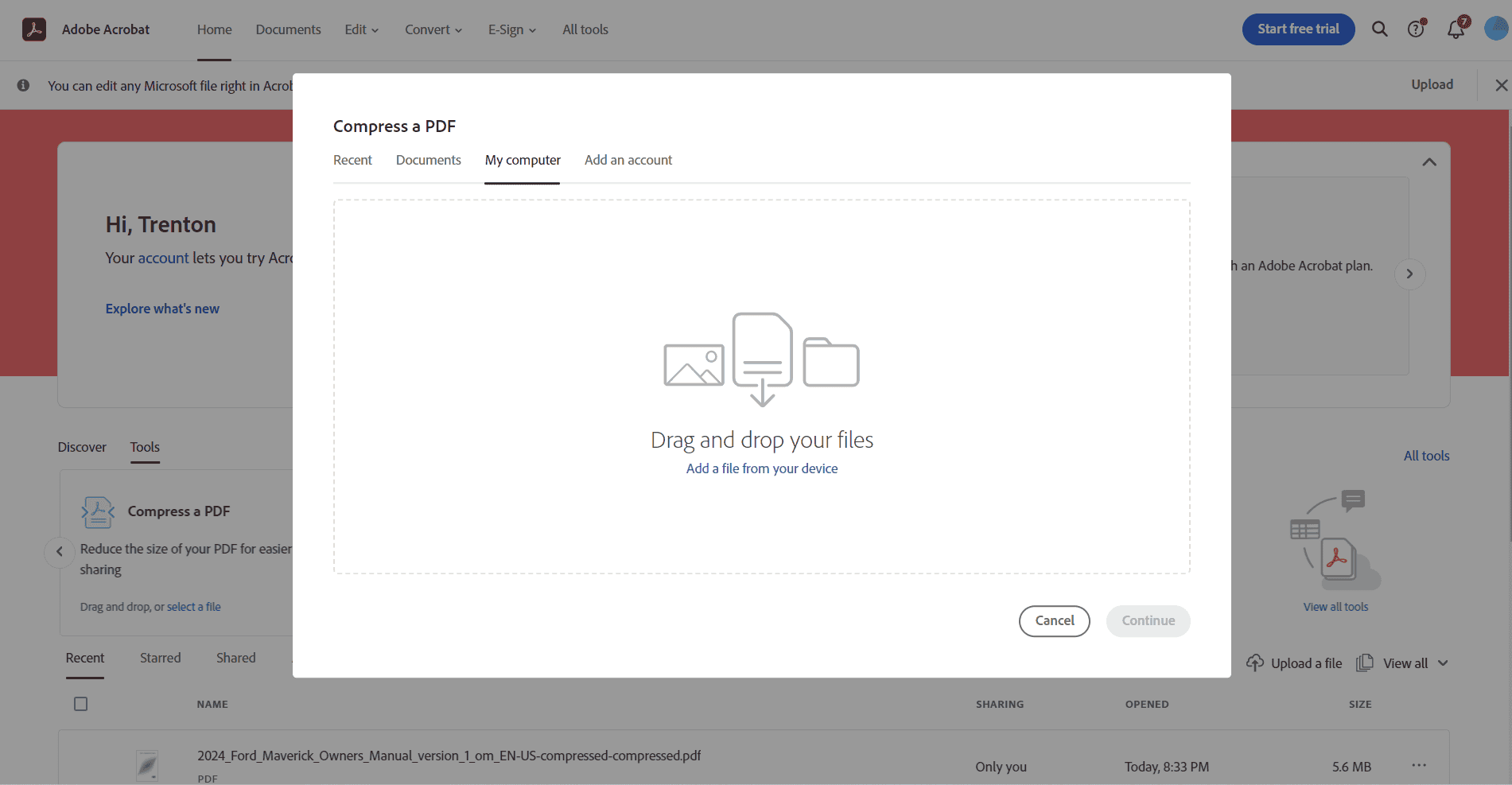Screen dimensions: 1512x785
Task: Sort by the SIZE column header
Action: 1360,705
